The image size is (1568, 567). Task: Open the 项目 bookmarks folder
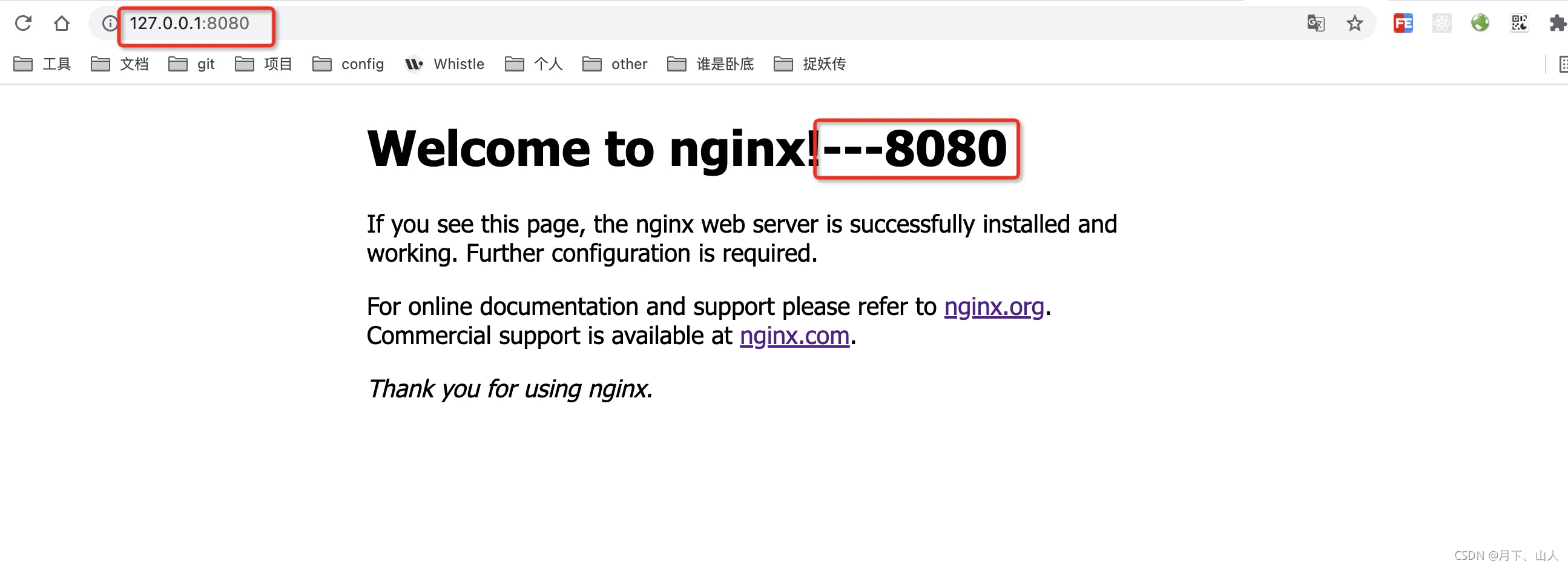coord(263,64)
